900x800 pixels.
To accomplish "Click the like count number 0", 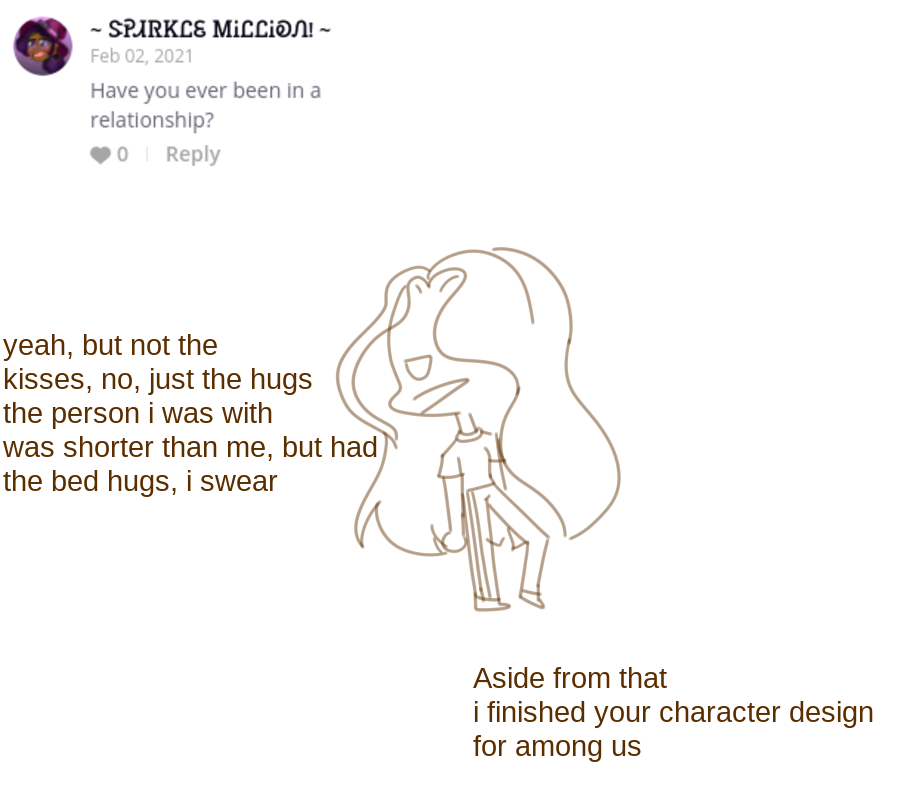I will coord(122,154).
